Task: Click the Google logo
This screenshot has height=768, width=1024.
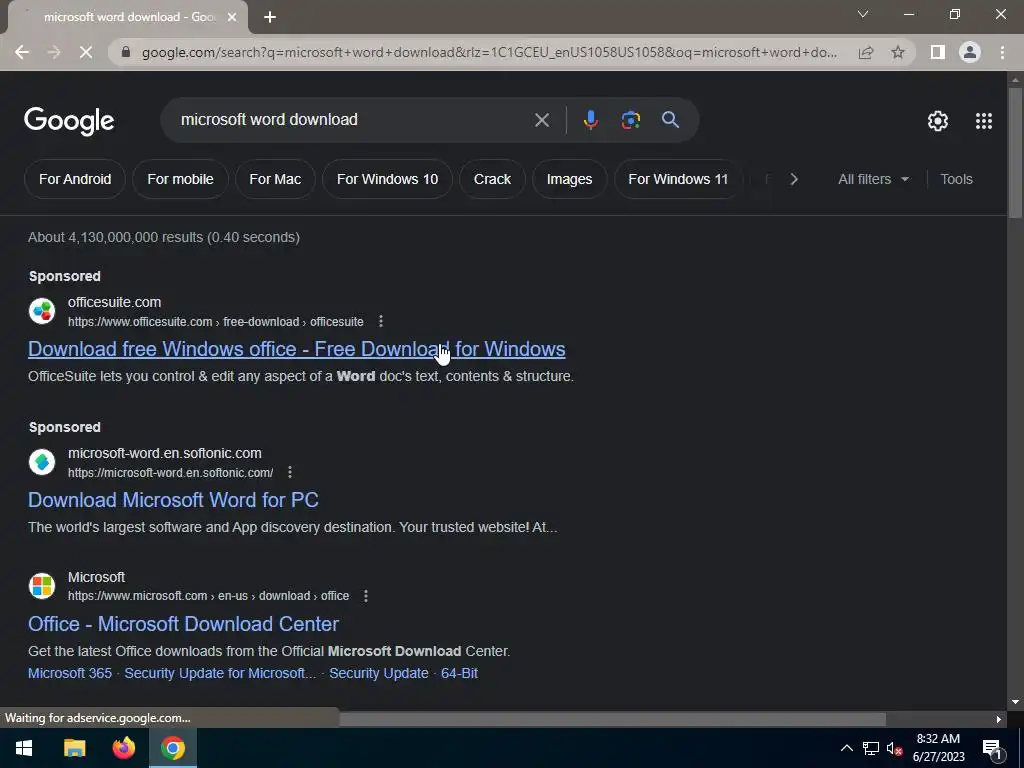Action: tap(69, 121)
